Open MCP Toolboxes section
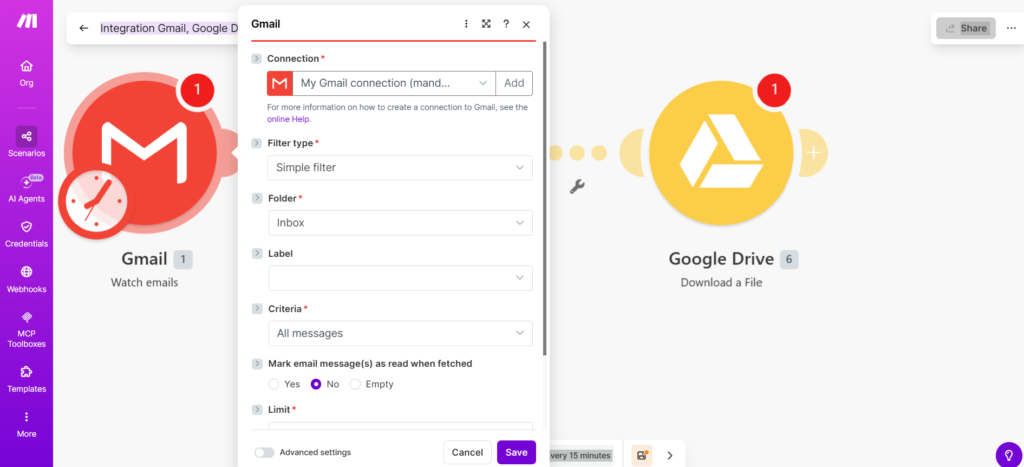The width and height of the screenshot is (1024, 467). coord(26,330)
